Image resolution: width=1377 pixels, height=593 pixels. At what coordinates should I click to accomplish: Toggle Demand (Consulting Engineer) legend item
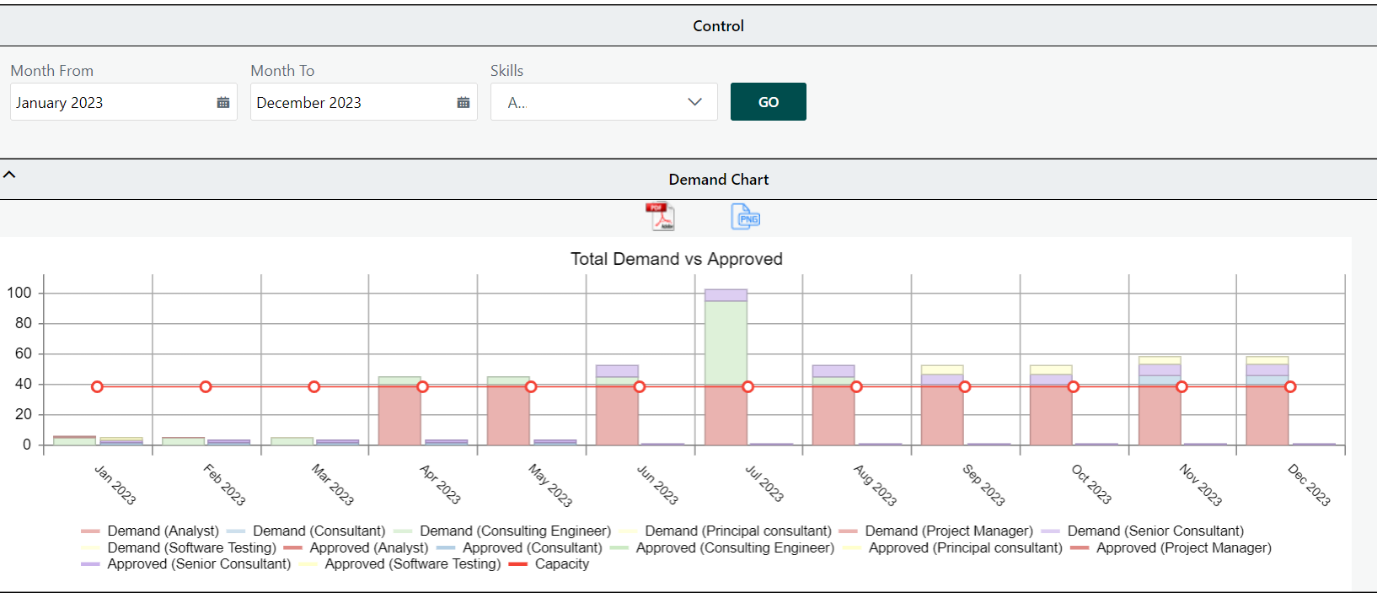[x=502, y=531]
